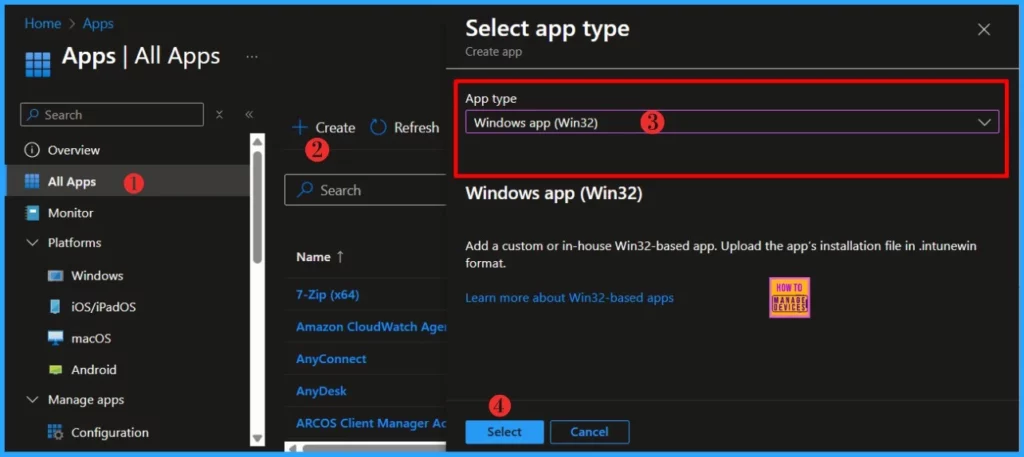
Task: Collapse the sidebar with double chevron icon
Action: coord(249,114)
